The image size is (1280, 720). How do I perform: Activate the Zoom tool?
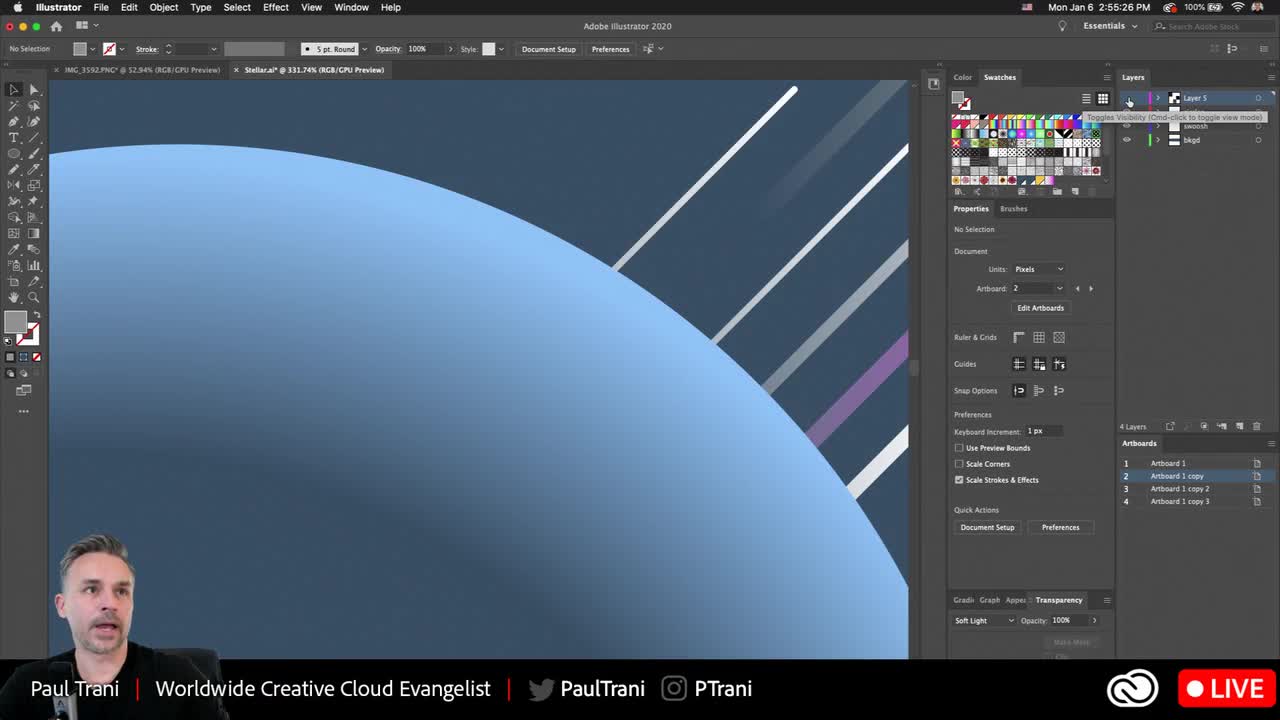pyautogui.click(x=33, y=299)
